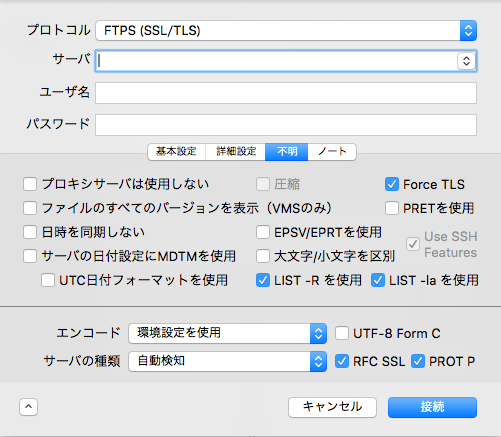Check プロキシサーバは使用しない option

click(x=30, y=184)
